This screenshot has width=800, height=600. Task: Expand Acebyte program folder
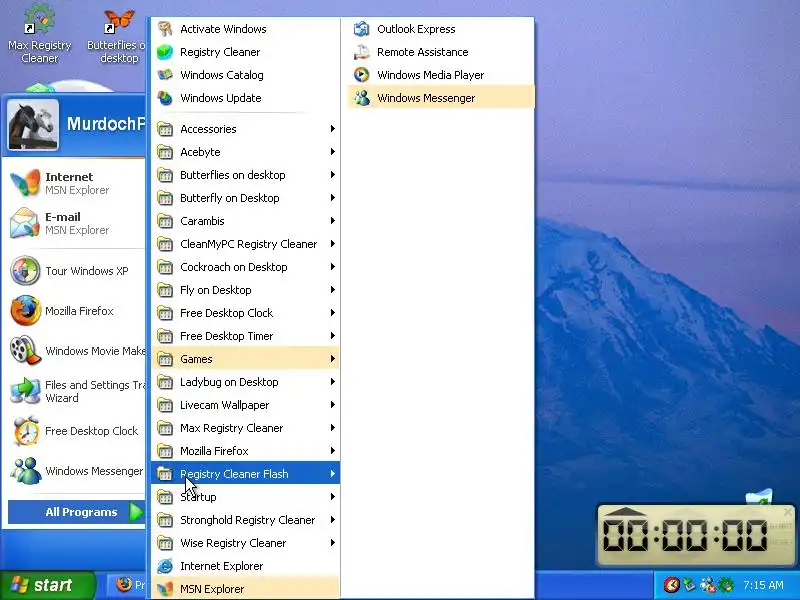(x=245, y=152)
